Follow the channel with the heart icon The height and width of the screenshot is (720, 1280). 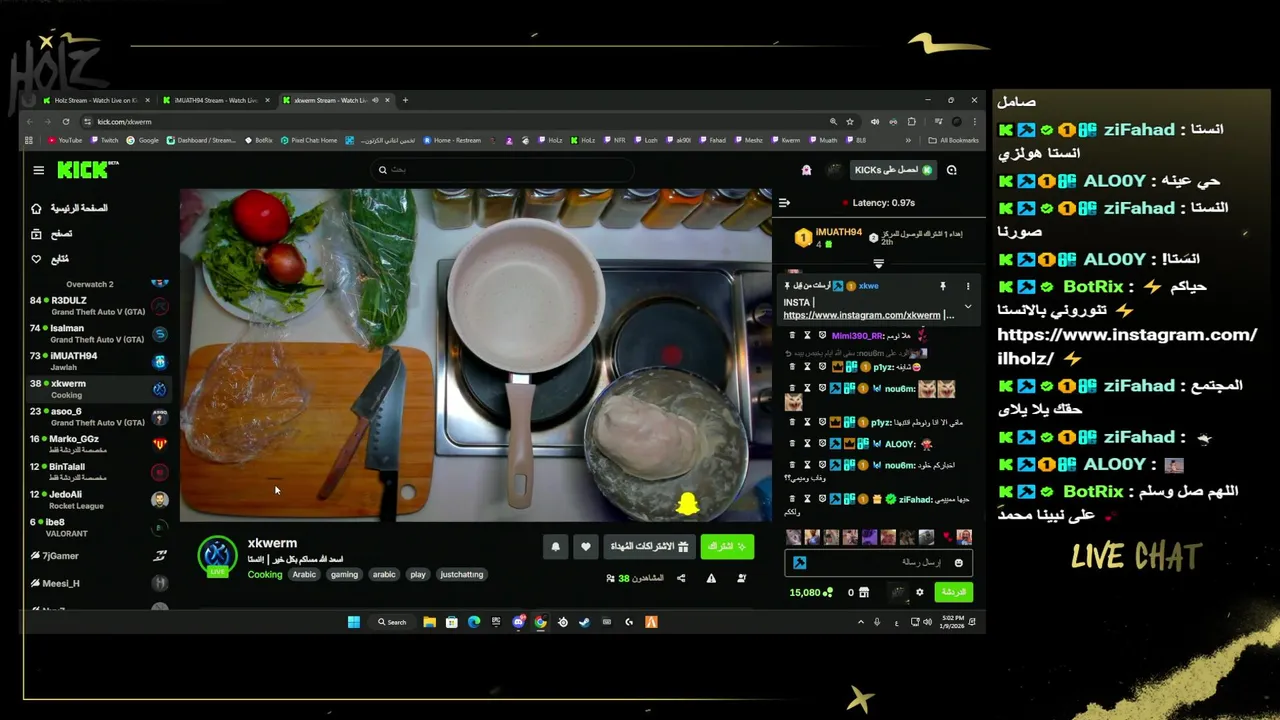586,547
